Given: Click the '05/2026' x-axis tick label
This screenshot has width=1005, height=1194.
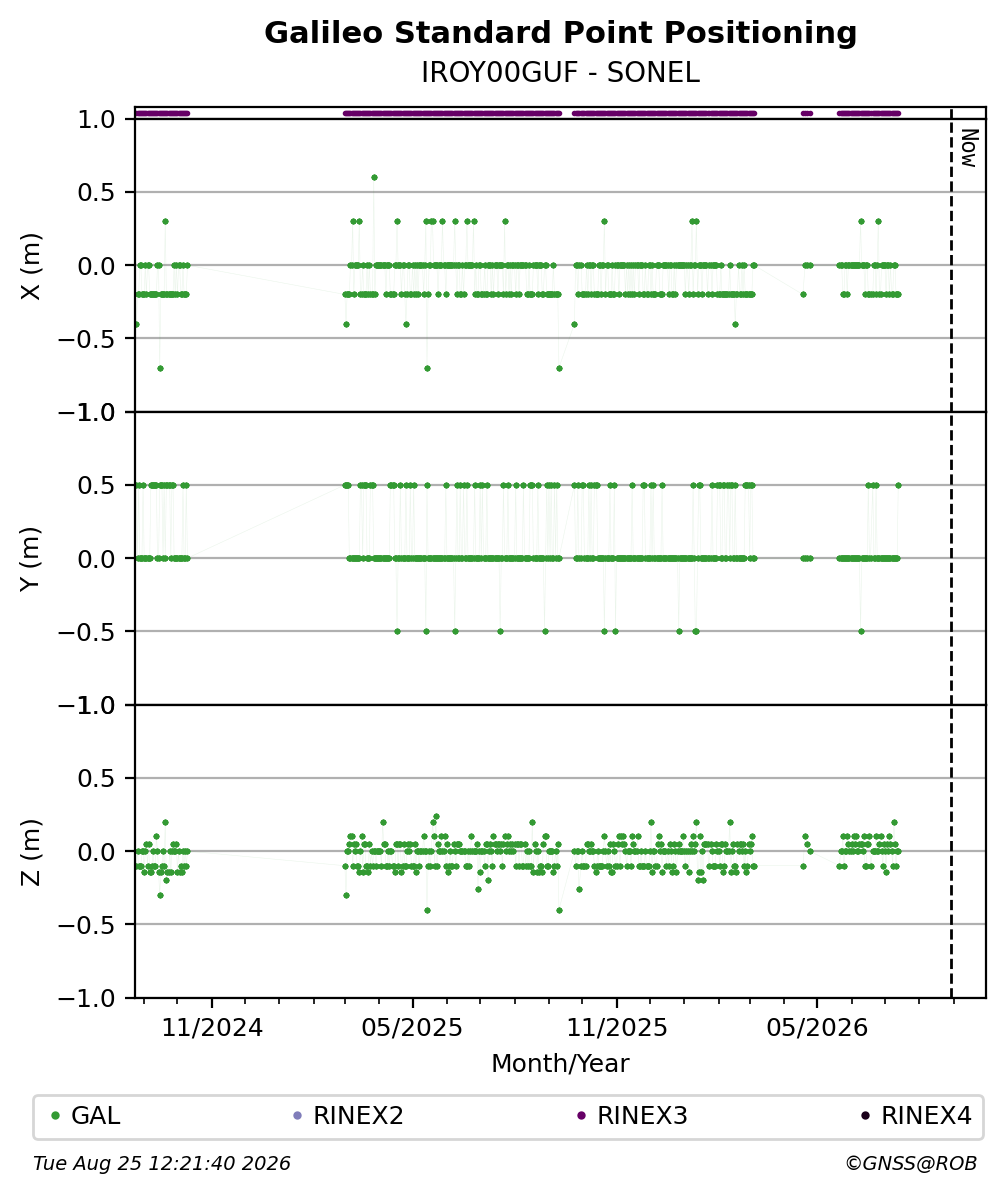Looking at the screenshot, I should (817, 1028).
